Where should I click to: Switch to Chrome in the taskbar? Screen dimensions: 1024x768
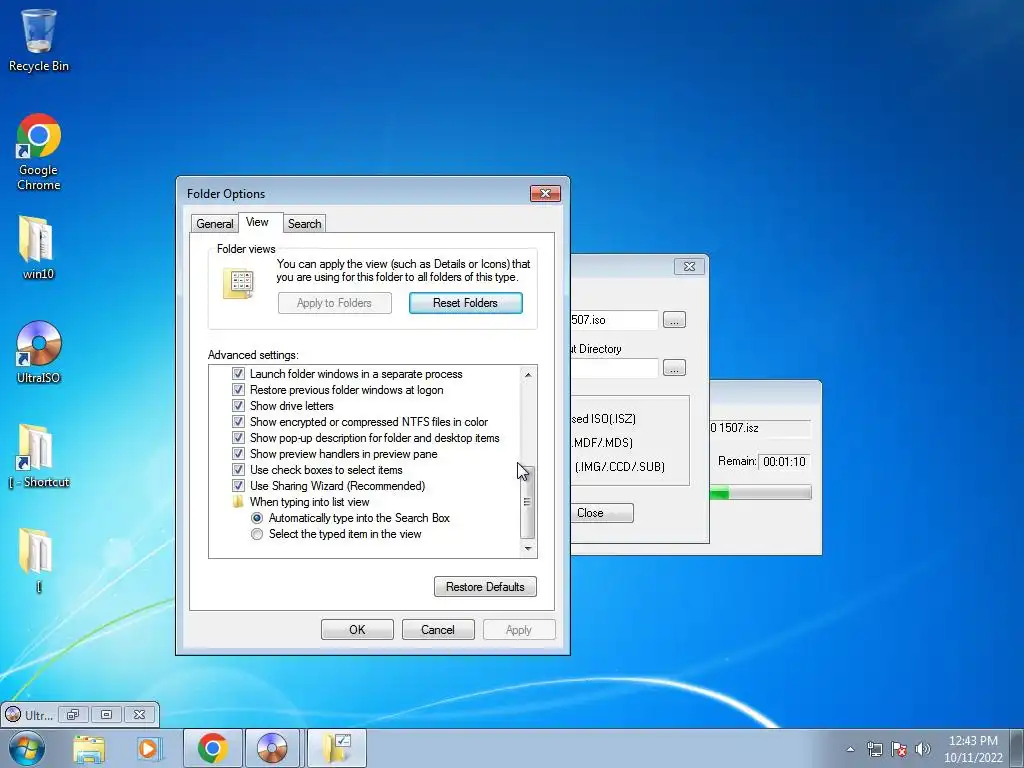(x=213, y=748)
